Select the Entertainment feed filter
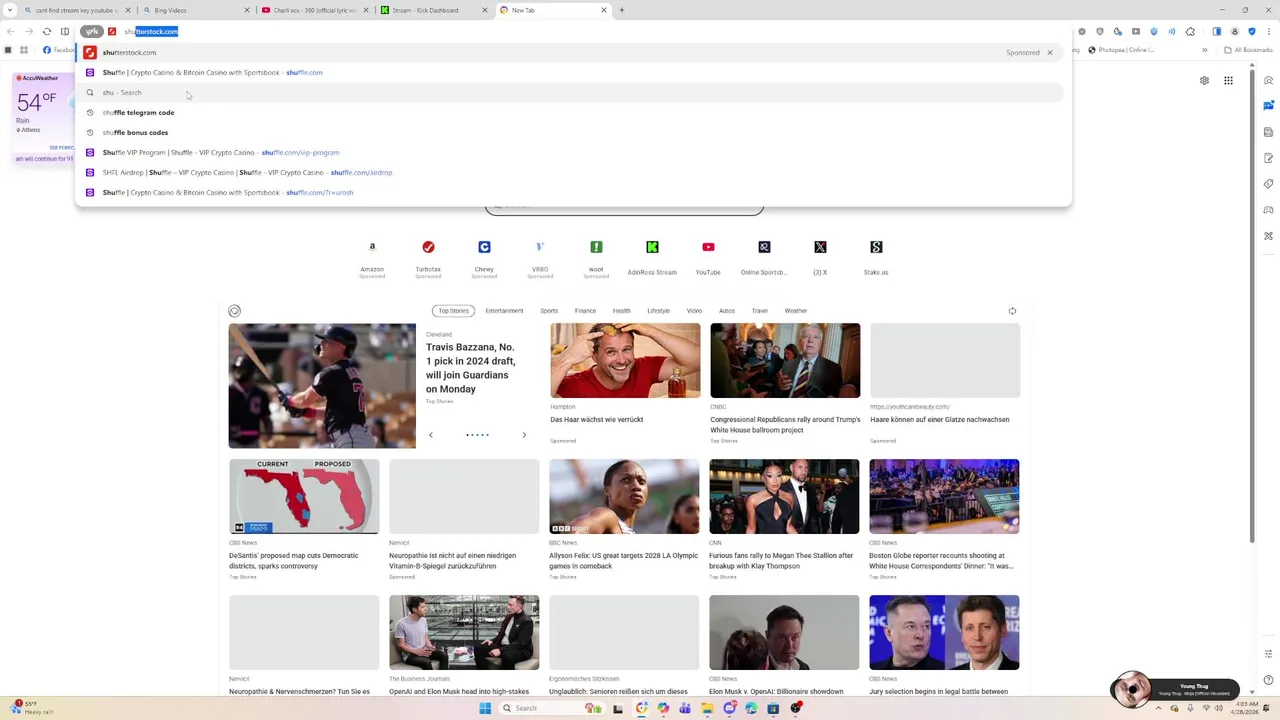The width and height of the screenshot is (1280, 720). click(504, 311)
